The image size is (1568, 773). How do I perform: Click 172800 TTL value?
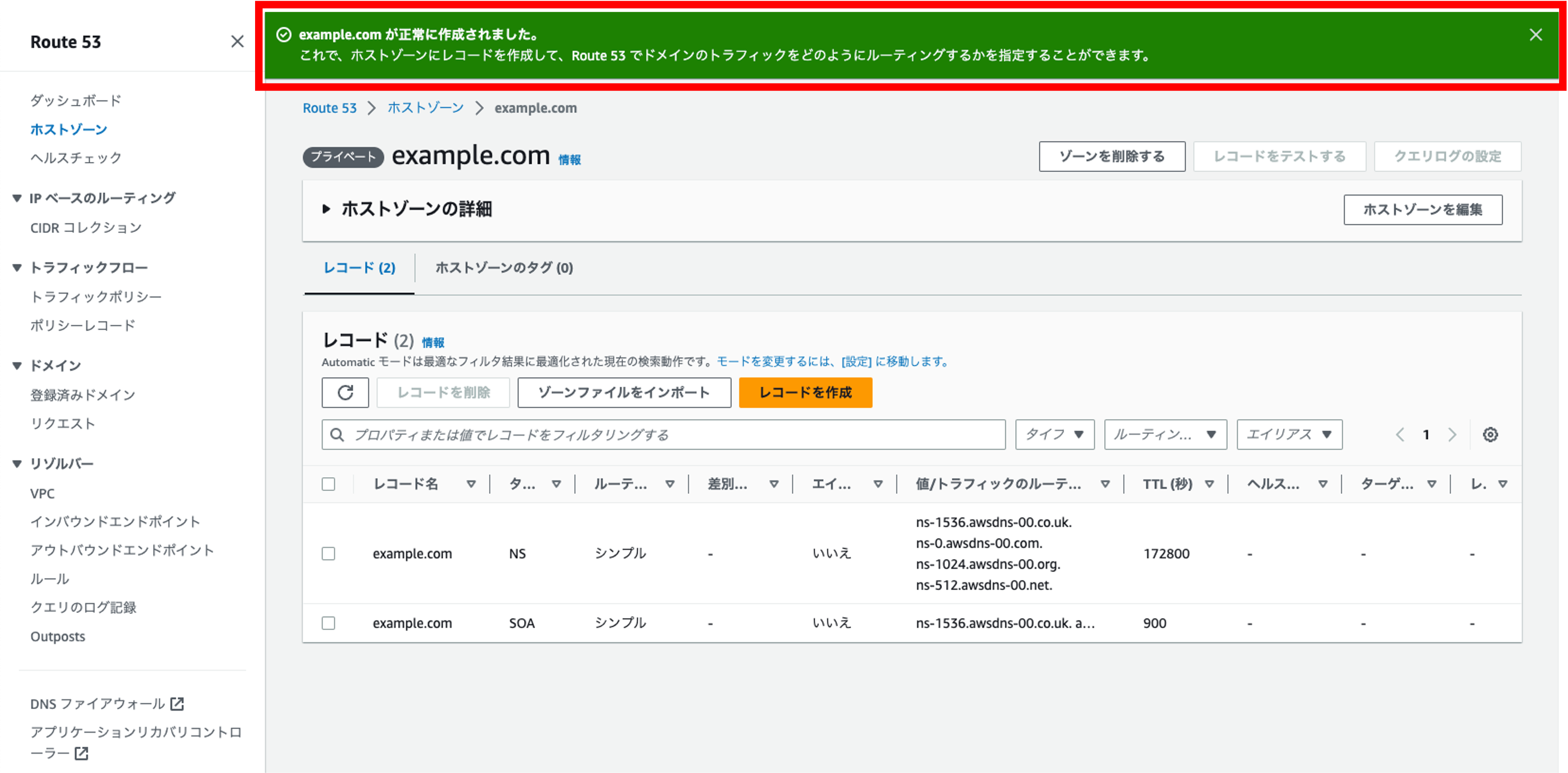point(1166,554)
